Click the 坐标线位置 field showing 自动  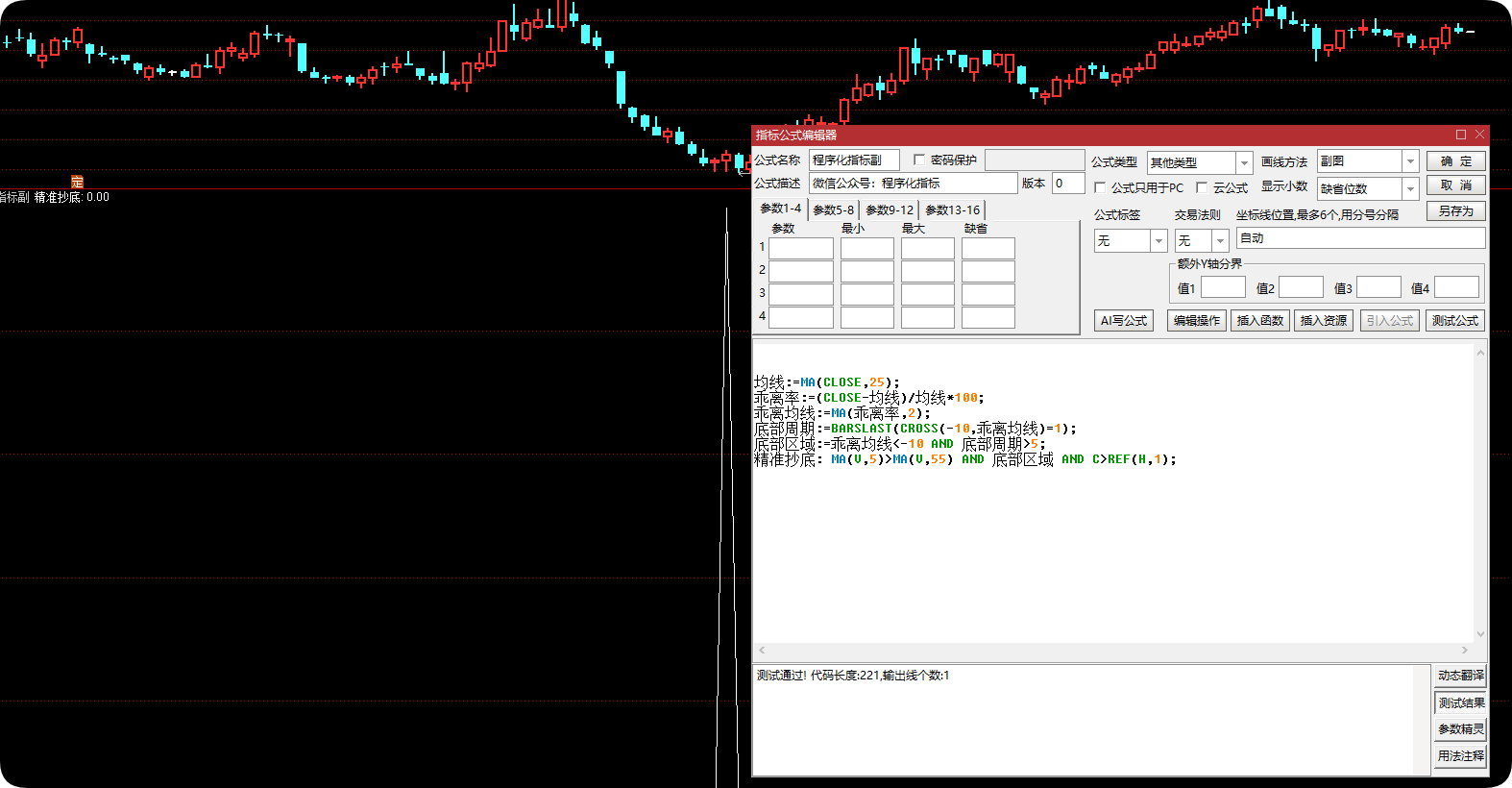pyautogui.click(x=1360, y=238)
